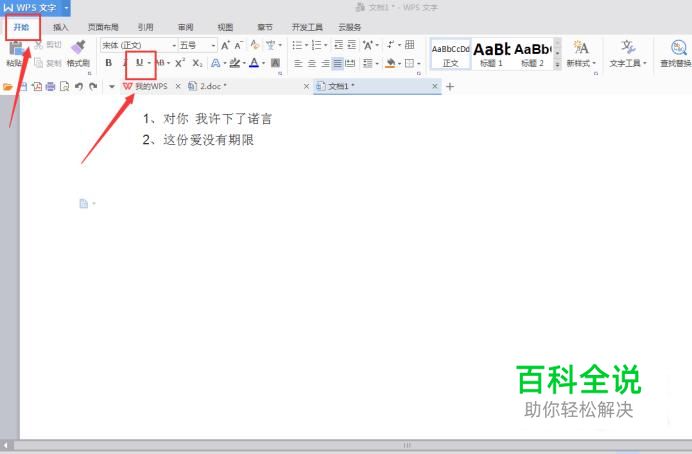Click 查找替换 (Find and Replace)

tap(676, 54)
